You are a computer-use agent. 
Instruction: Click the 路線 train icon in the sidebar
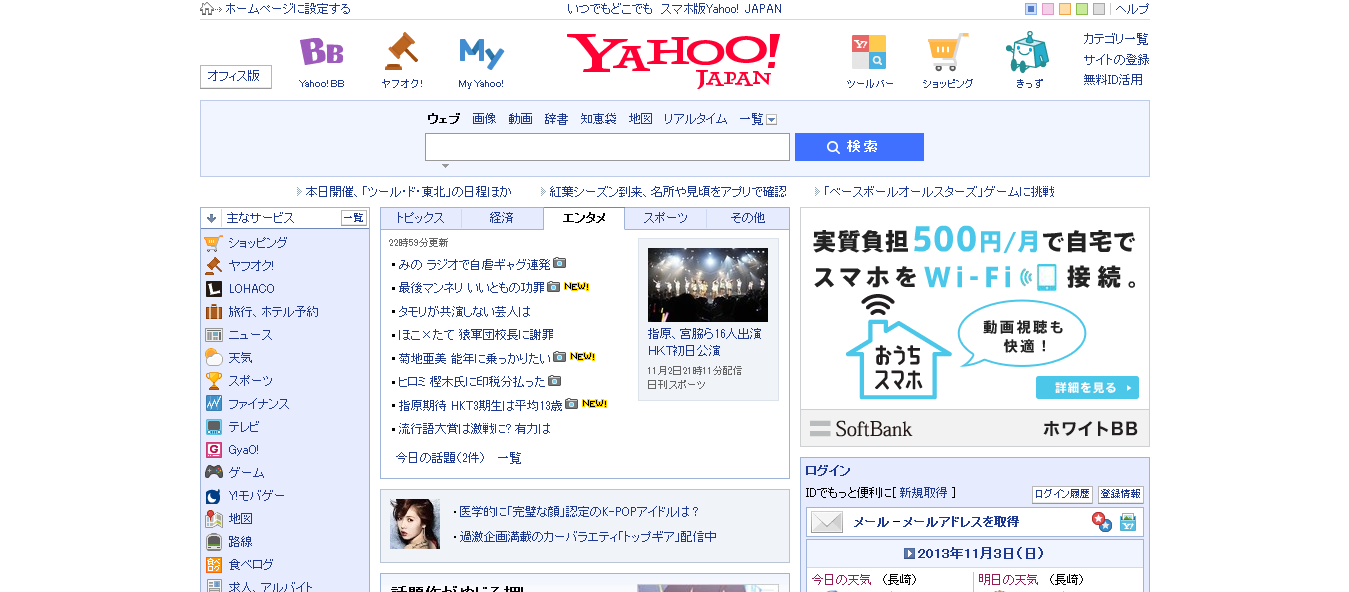click(213, 541)
